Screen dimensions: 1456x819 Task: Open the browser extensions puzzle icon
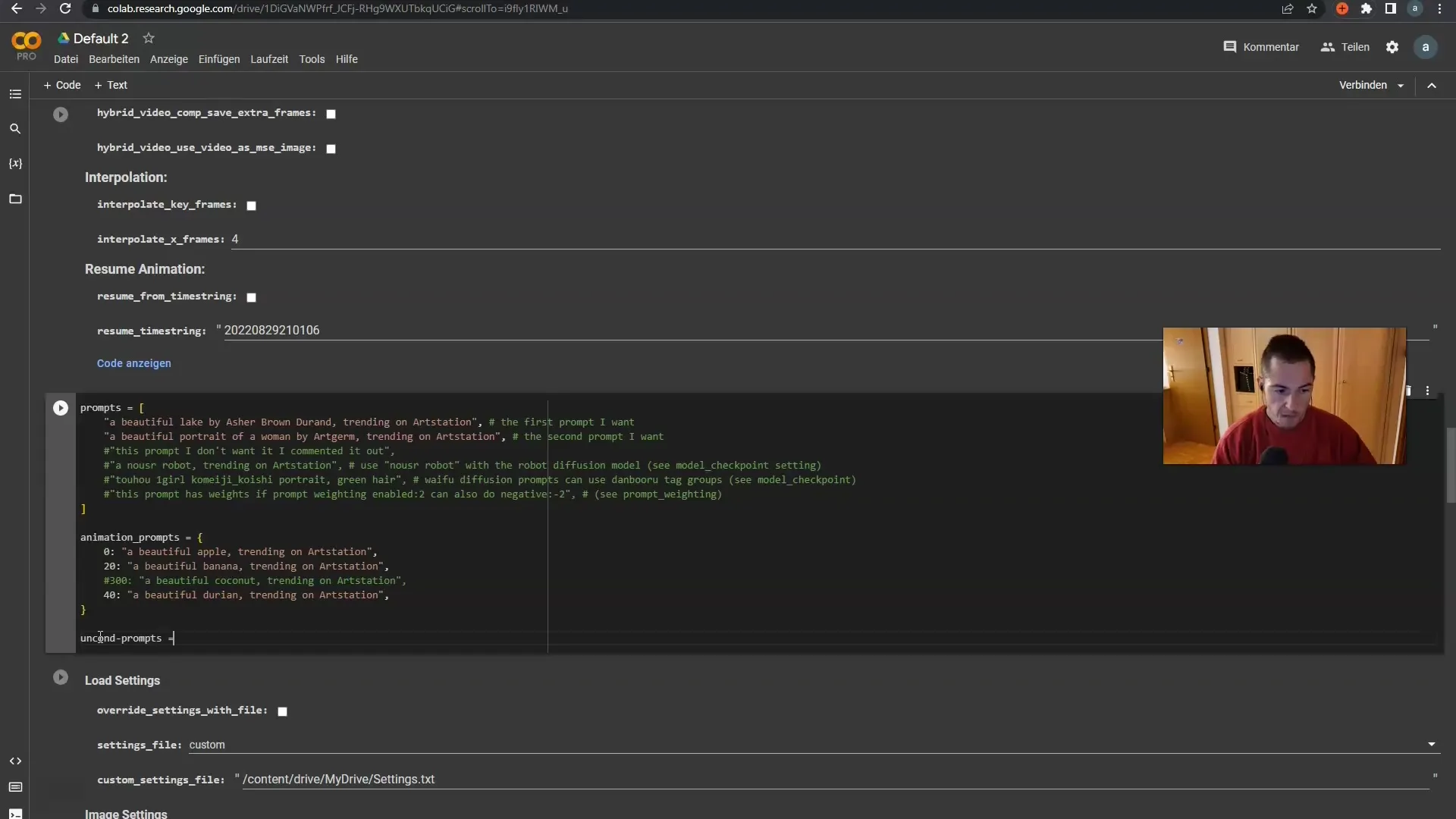(1367, 8)
